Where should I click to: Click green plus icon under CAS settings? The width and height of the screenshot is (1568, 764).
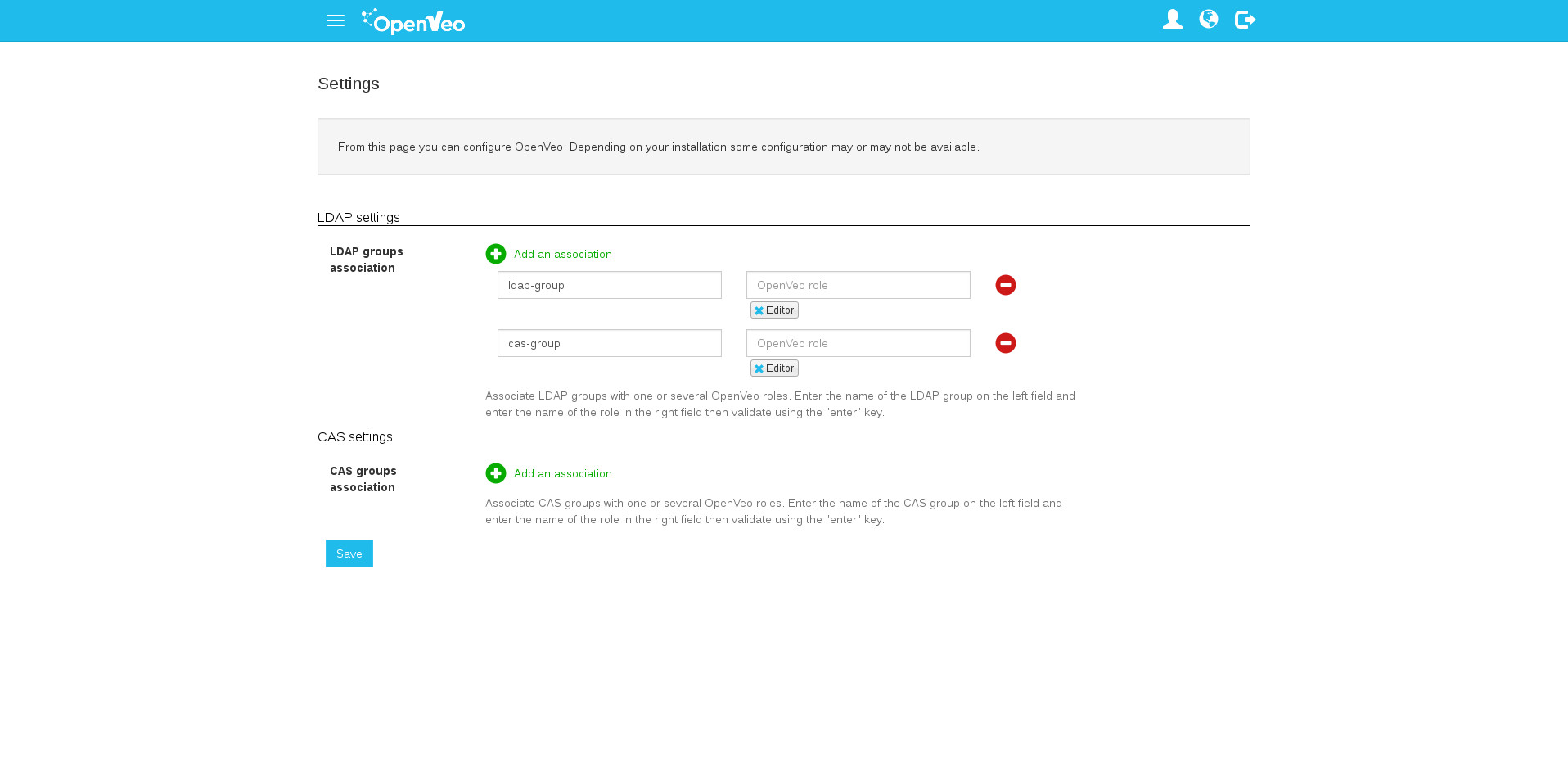[x=496, y=473]
